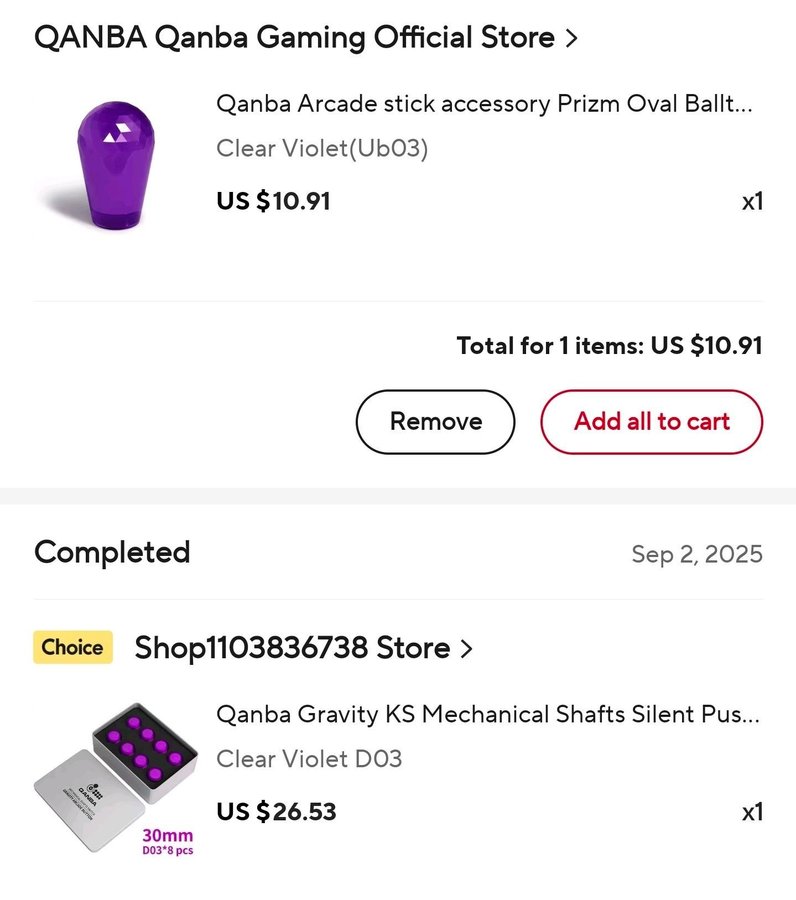796x900 pixels.
Task: Tap the Sep 2, 2025 order date
Action: (x=696, y=554)
